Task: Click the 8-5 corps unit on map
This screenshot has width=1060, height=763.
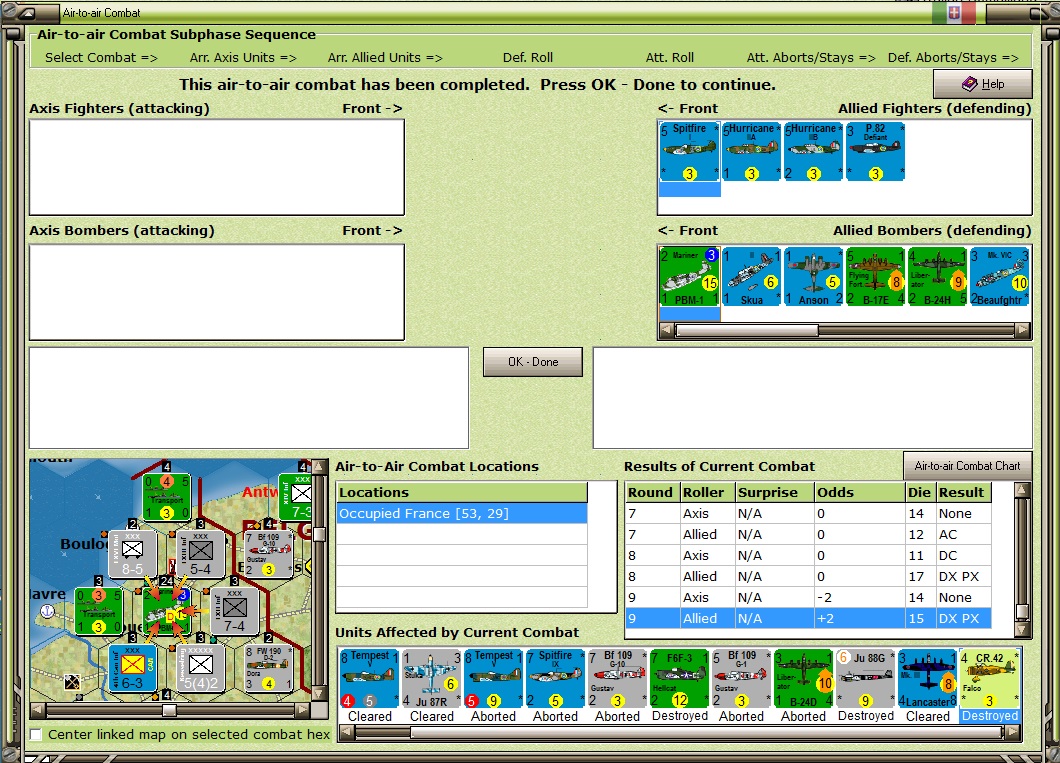Action: (132, 553)
